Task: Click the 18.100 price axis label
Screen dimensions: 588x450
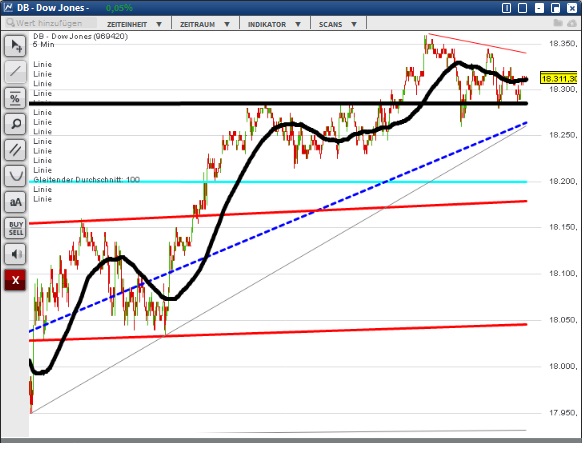Action: 563,273
